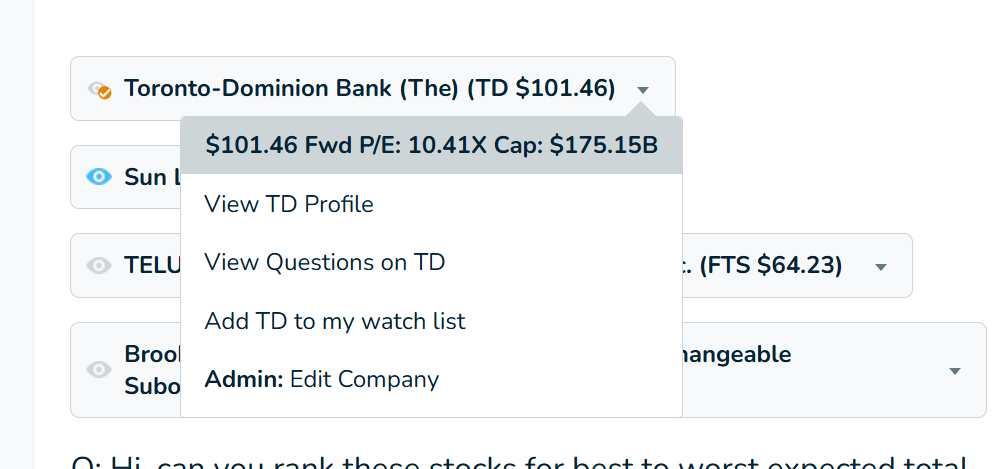Select View TD Profile from the menu
Viewport: 1007px width, 469px height.
point(289,204)
